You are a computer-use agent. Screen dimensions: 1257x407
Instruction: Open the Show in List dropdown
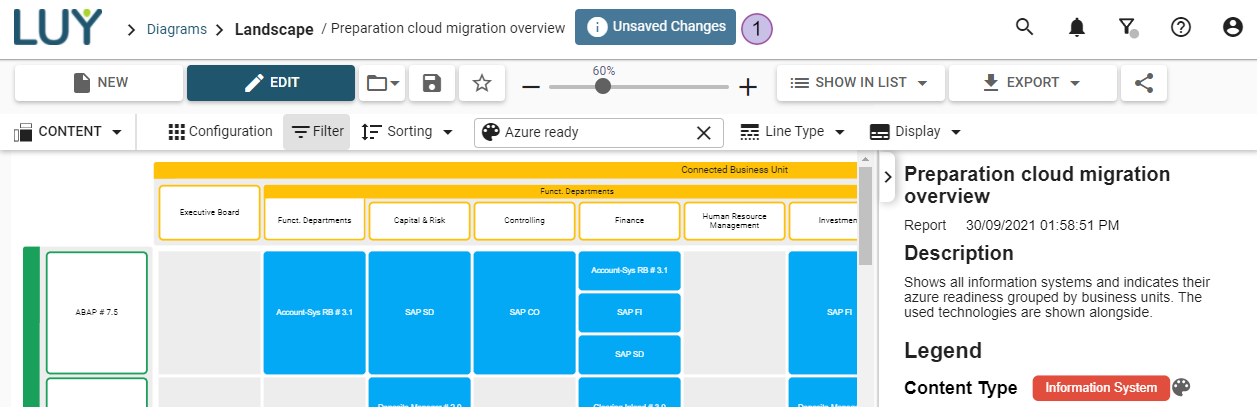click(x=860, y=83)
